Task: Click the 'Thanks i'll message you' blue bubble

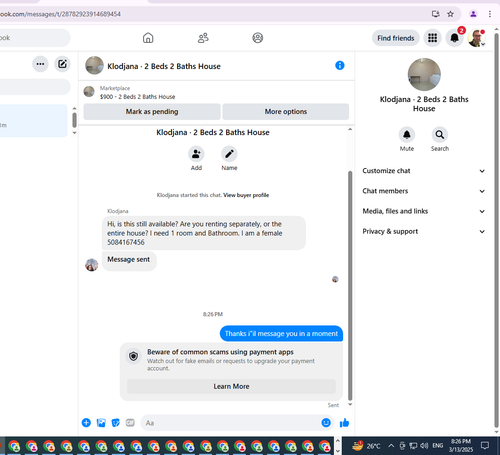Action: point(281,334)
